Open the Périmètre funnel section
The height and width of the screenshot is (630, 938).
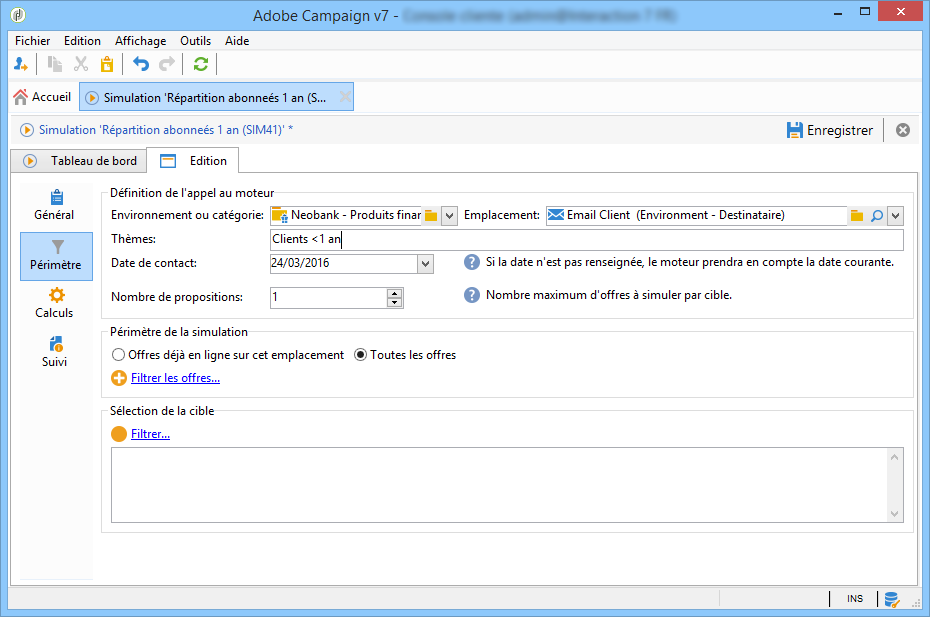tap(56, 256)
